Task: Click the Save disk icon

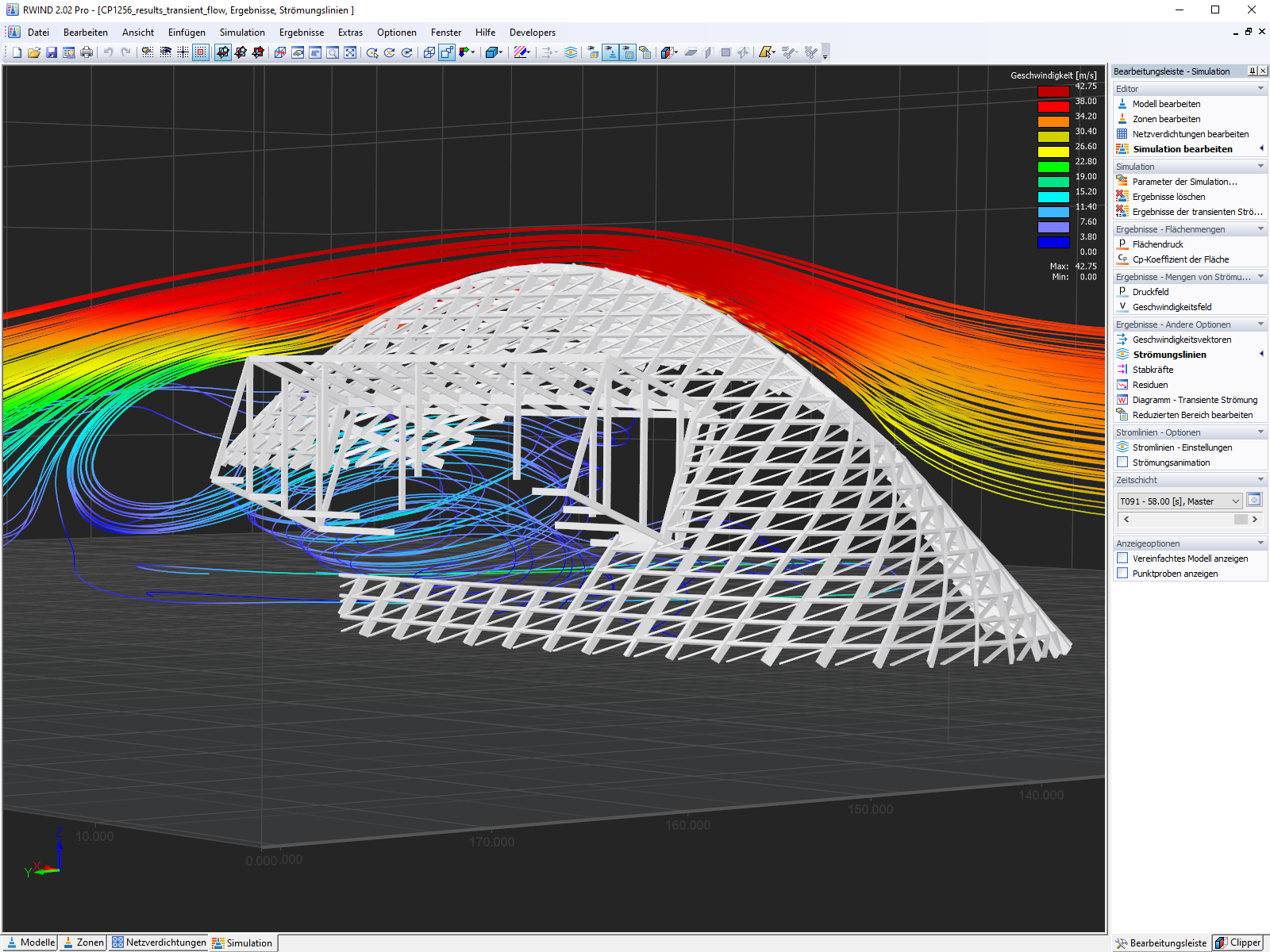Action: point(52,52)
